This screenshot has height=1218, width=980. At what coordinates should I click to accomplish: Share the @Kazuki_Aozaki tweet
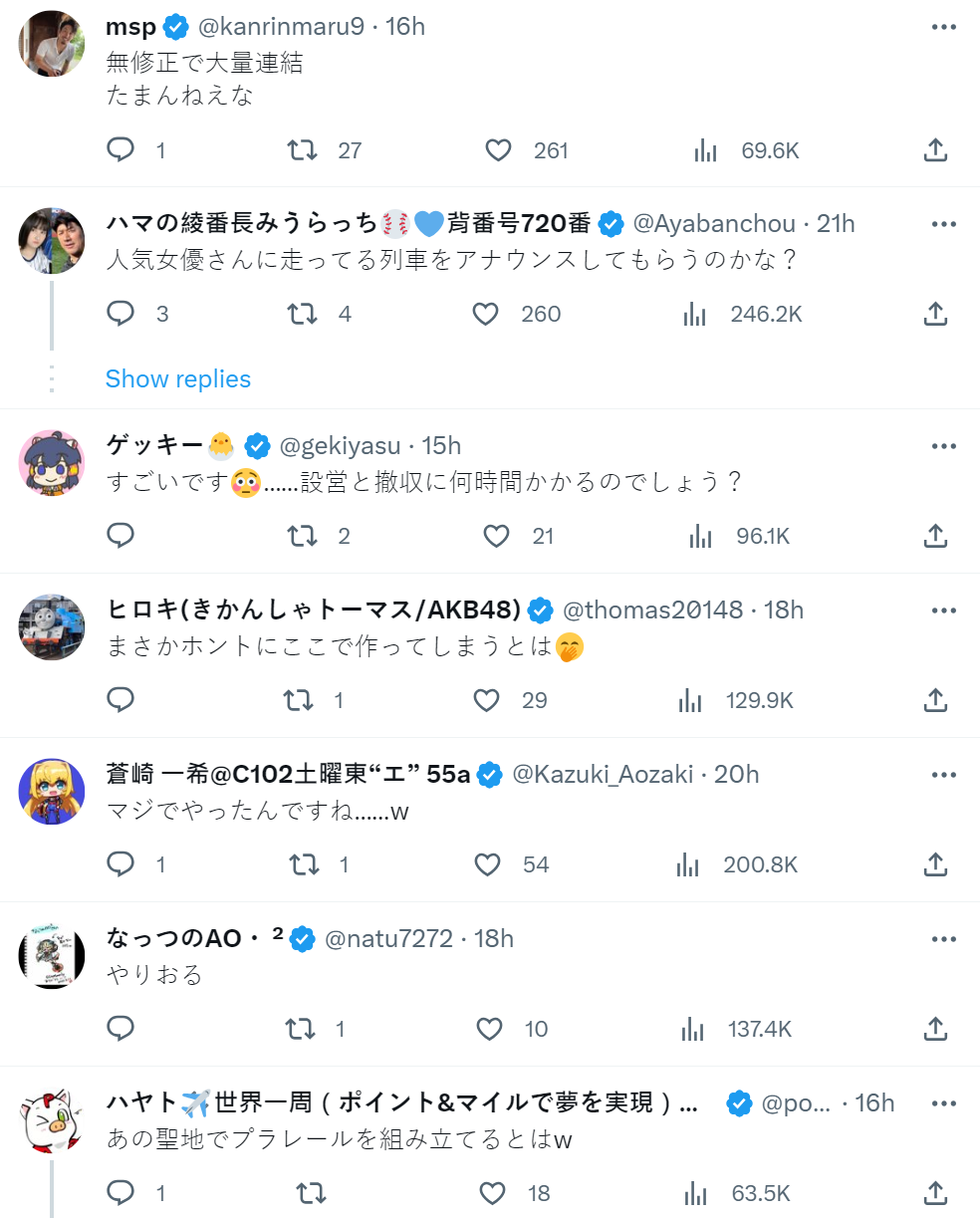[934, 864]
